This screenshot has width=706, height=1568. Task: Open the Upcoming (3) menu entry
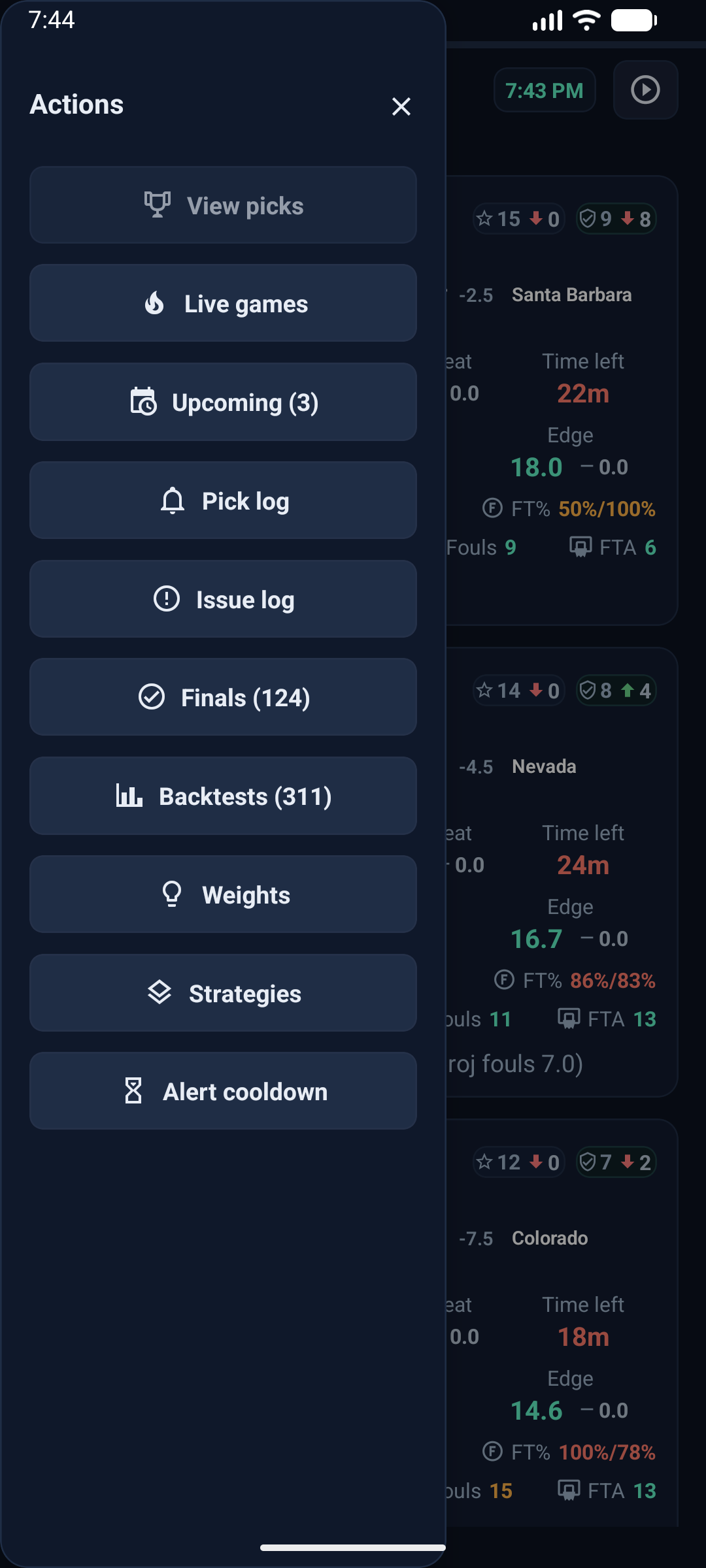pos(223,402)
